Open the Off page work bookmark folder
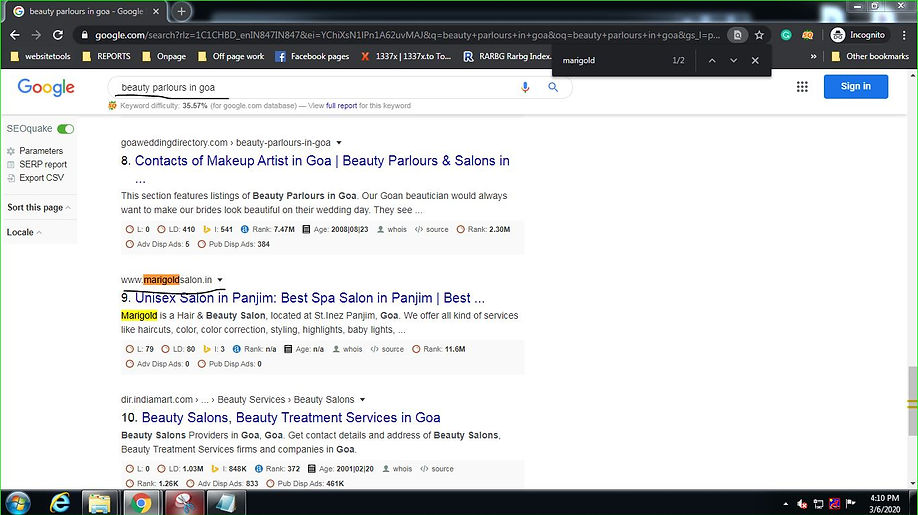Screen dimensions: 918x515 tap(231, 57)
